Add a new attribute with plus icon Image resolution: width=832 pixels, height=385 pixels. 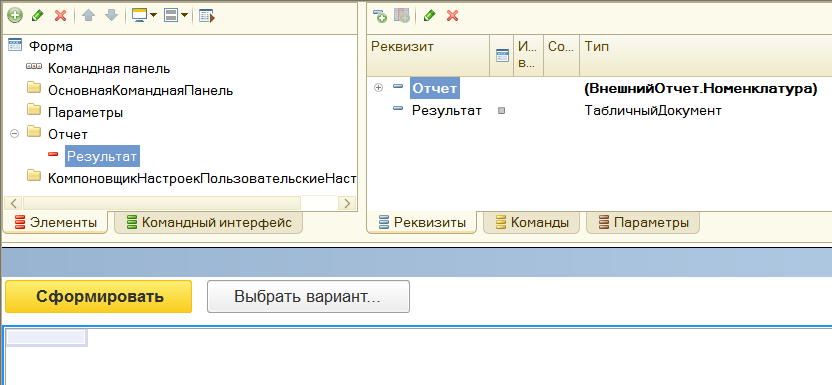coord(380,16)
